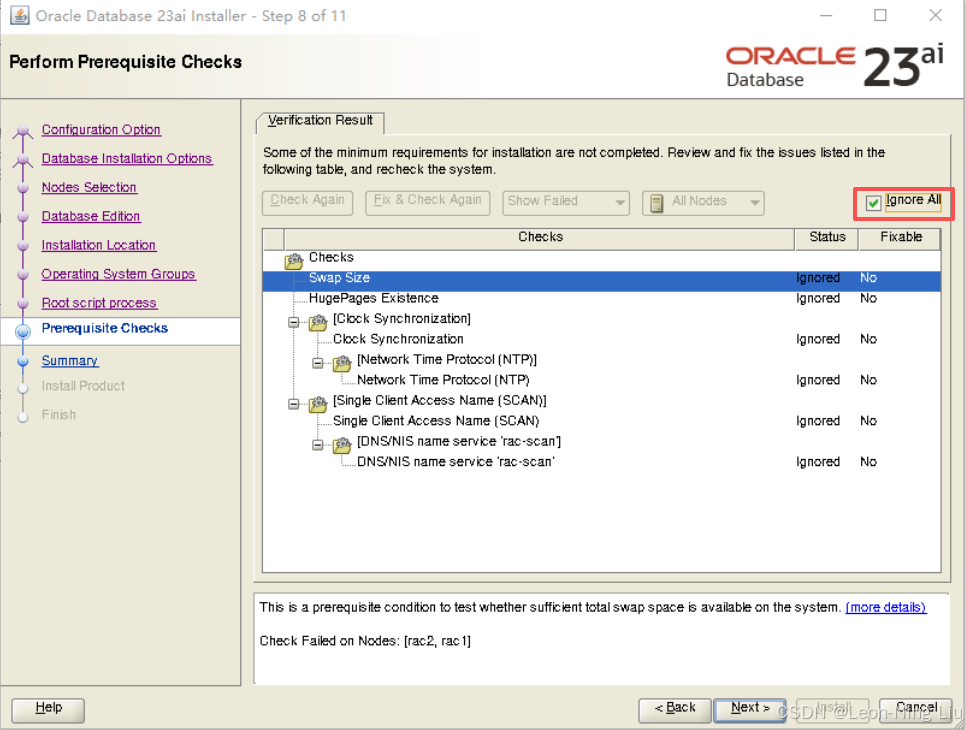Collapse the [Clock Synchronization] group
The image size is (966, 730).
pos(294,322)
